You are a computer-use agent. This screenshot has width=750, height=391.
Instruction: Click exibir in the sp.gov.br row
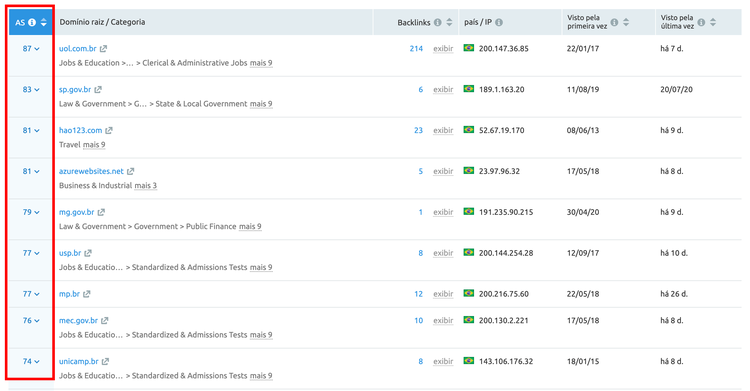(x=443, y=89)
